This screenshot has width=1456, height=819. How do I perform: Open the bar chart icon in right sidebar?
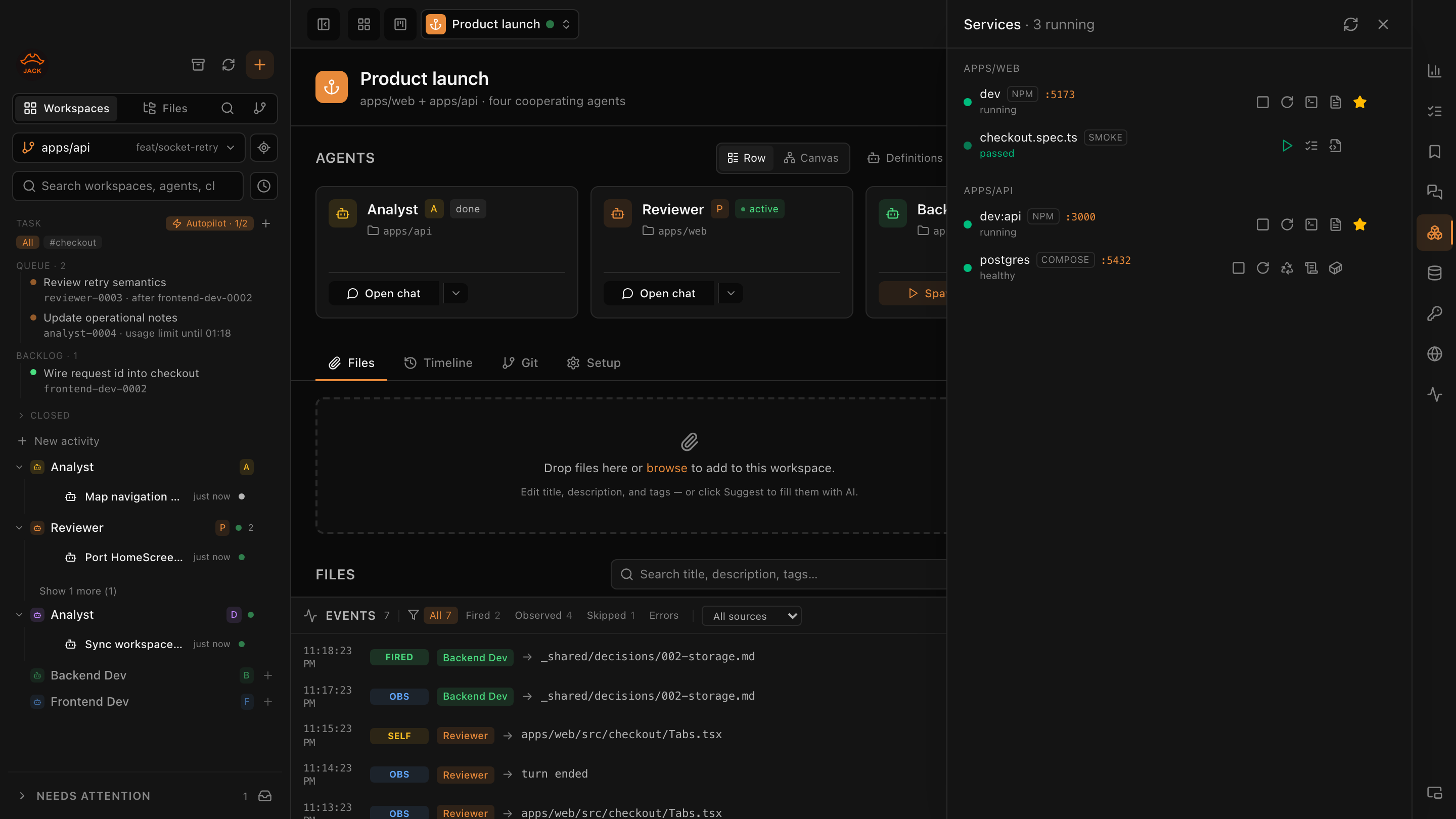[x=1434, y=71]
